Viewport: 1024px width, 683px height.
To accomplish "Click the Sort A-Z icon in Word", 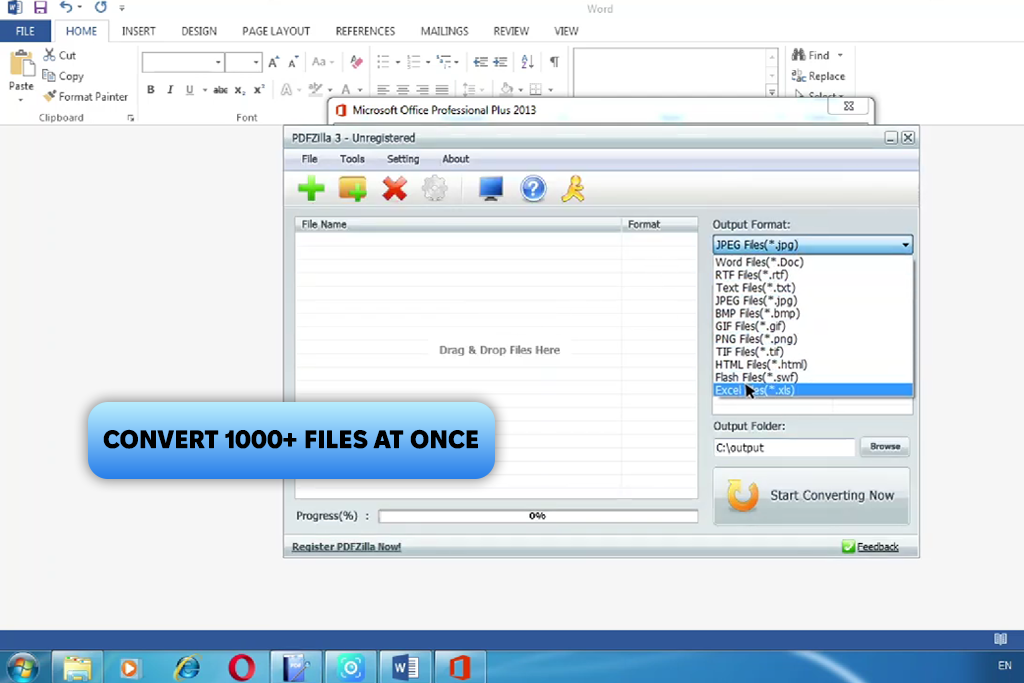I will 528,62.
